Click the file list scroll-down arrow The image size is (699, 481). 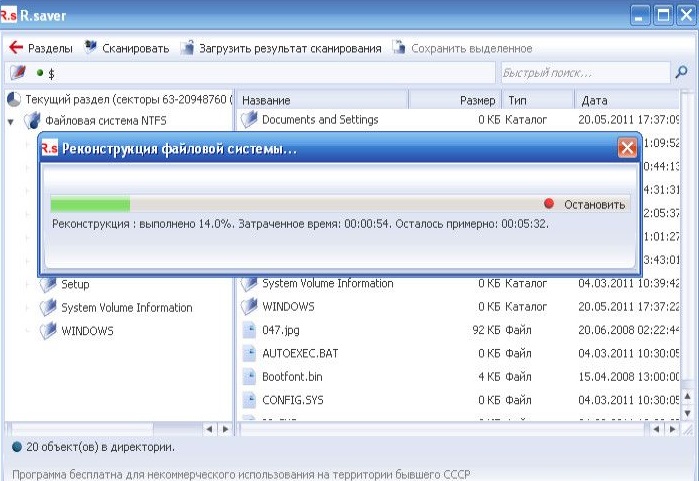pos(687,413)
